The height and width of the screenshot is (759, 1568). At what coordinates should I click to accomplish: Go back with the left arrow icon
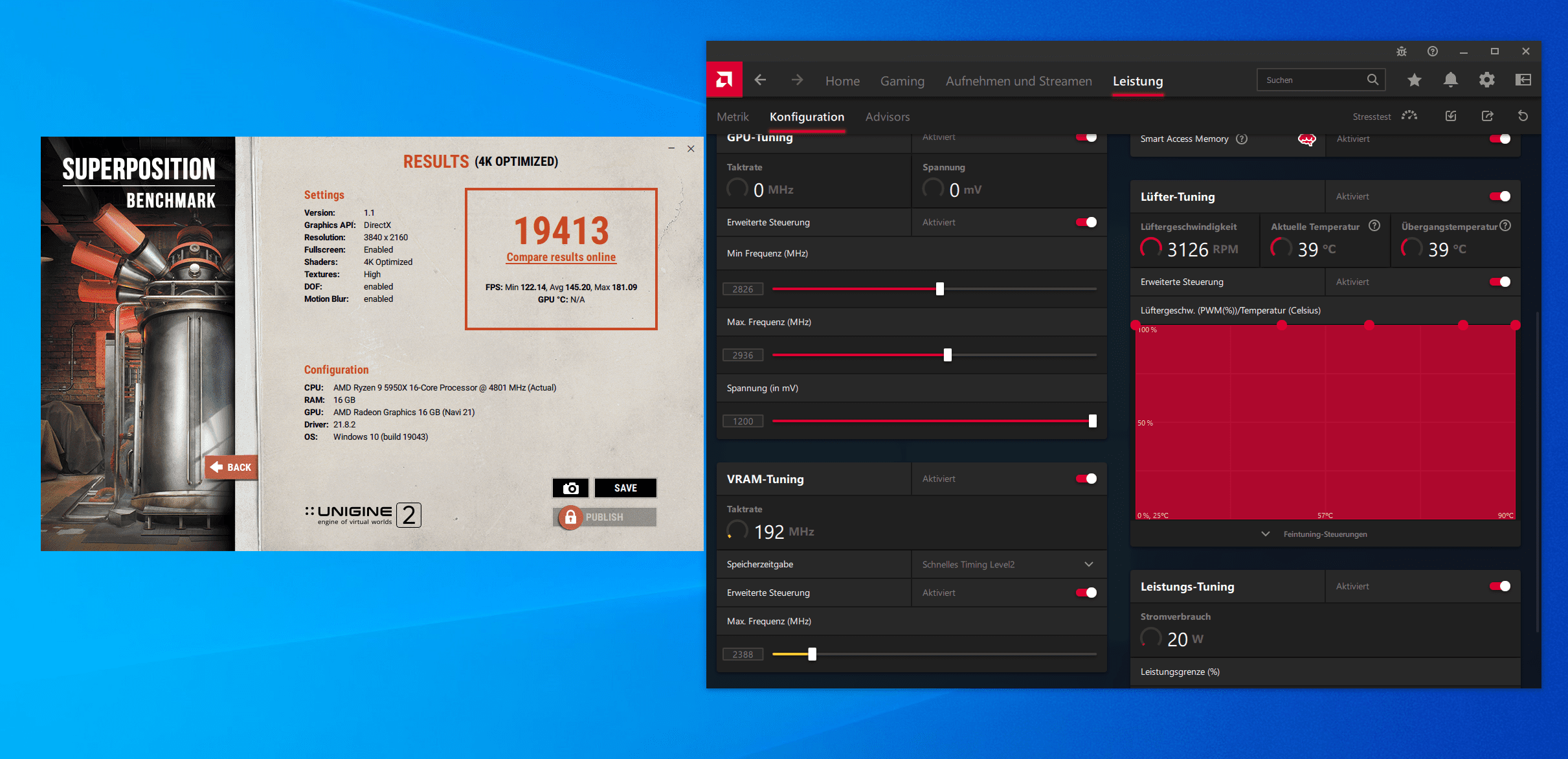[x=761, y=80]
